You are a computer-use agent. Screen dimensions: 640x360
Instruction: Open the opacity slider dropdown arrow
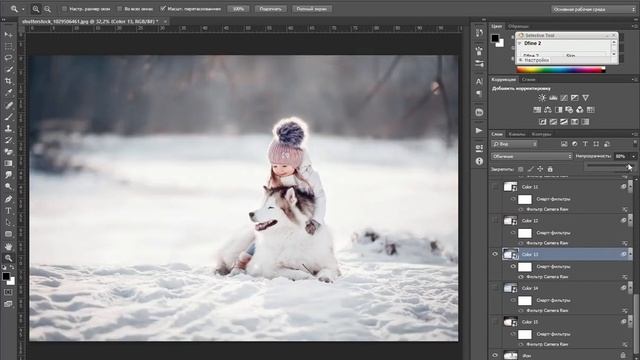tap(633, 156)
